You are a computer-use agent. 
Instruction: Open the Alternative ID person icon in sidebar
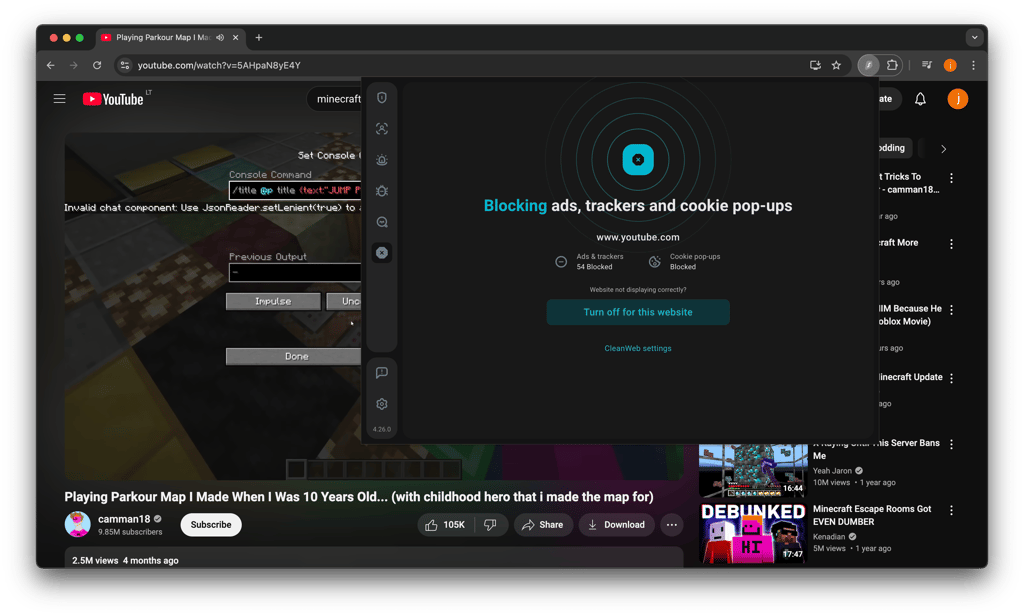click(x=382, y=129)
